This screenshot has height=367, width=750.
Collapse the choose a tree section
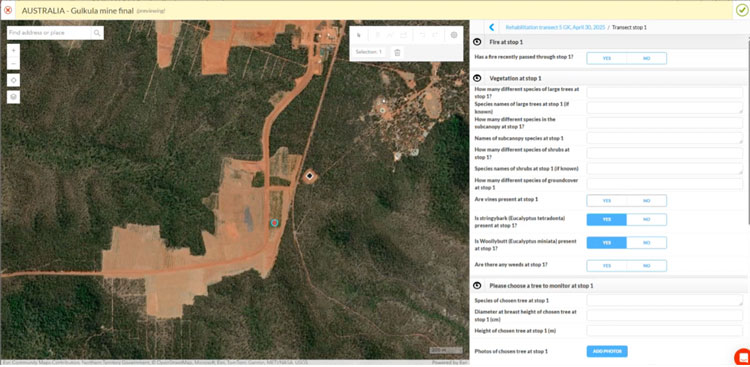477,286
